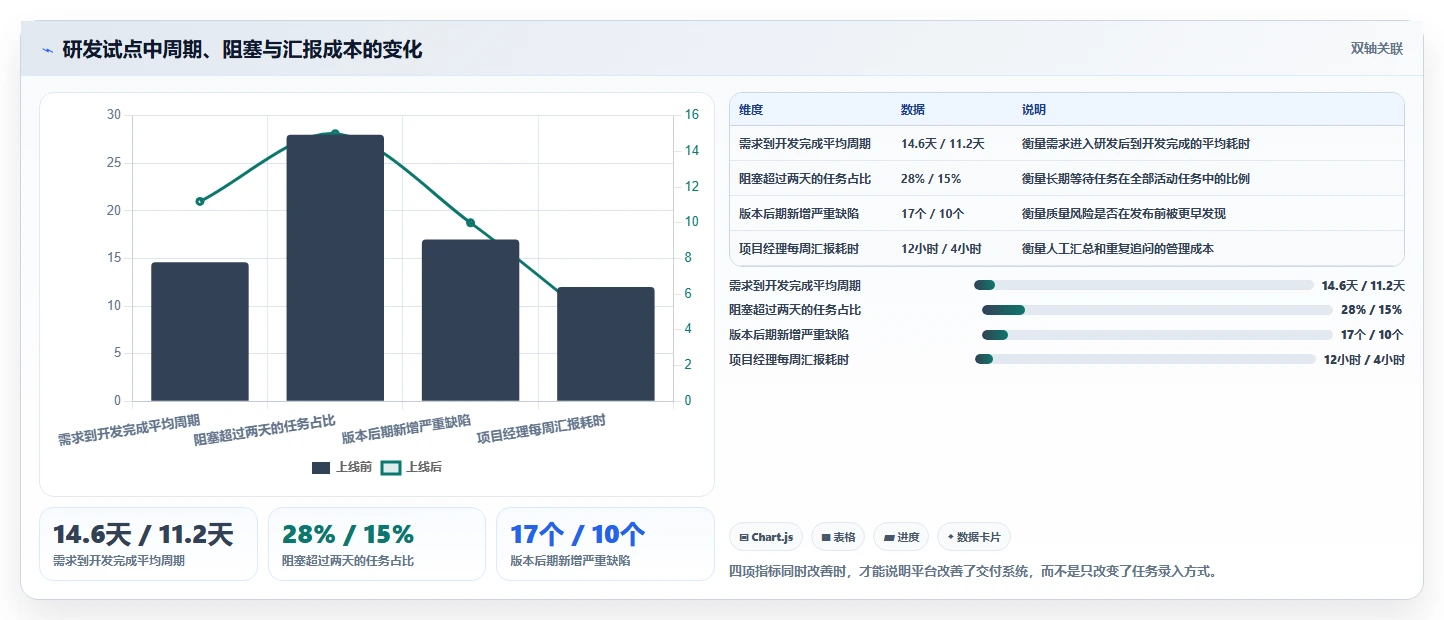Click the line point above 版本后期新增严重缺陷 bar
The height and width of the screenshot is (620, 1444).
[x=471, y=223]
